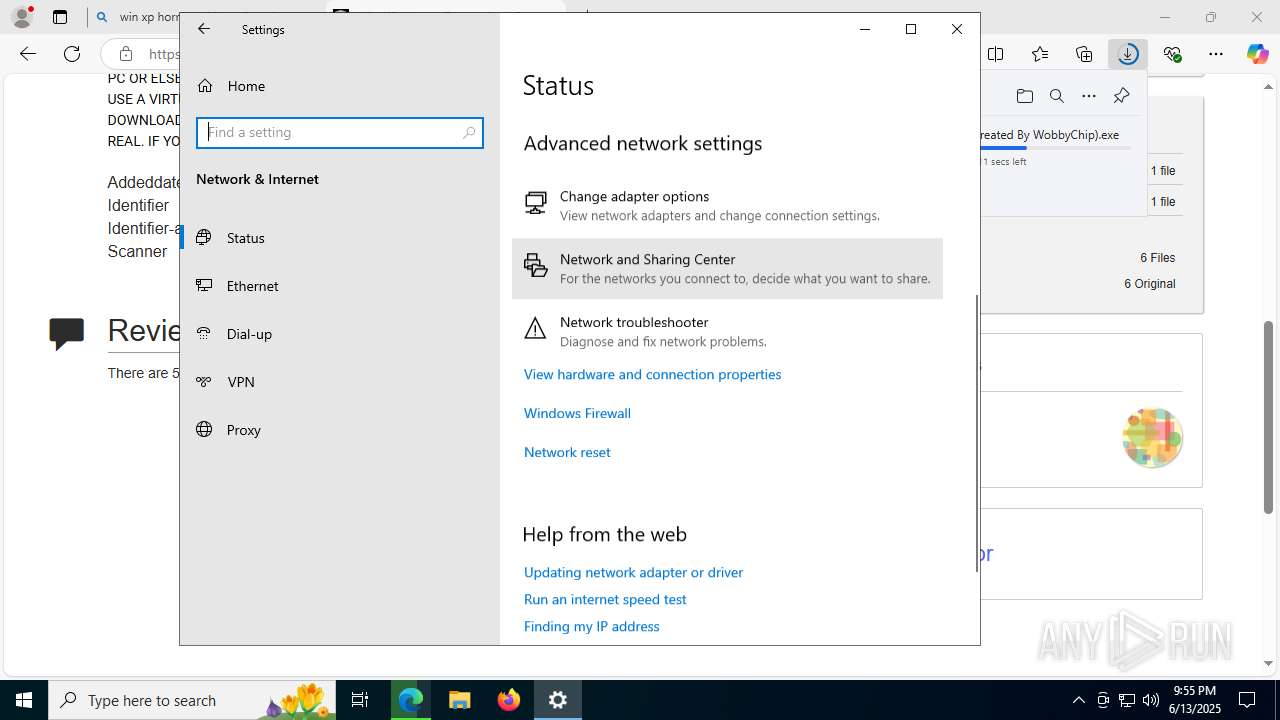Search downloads using the magnifier icon
This screenshot has height=720, width=1280.
1056,96
